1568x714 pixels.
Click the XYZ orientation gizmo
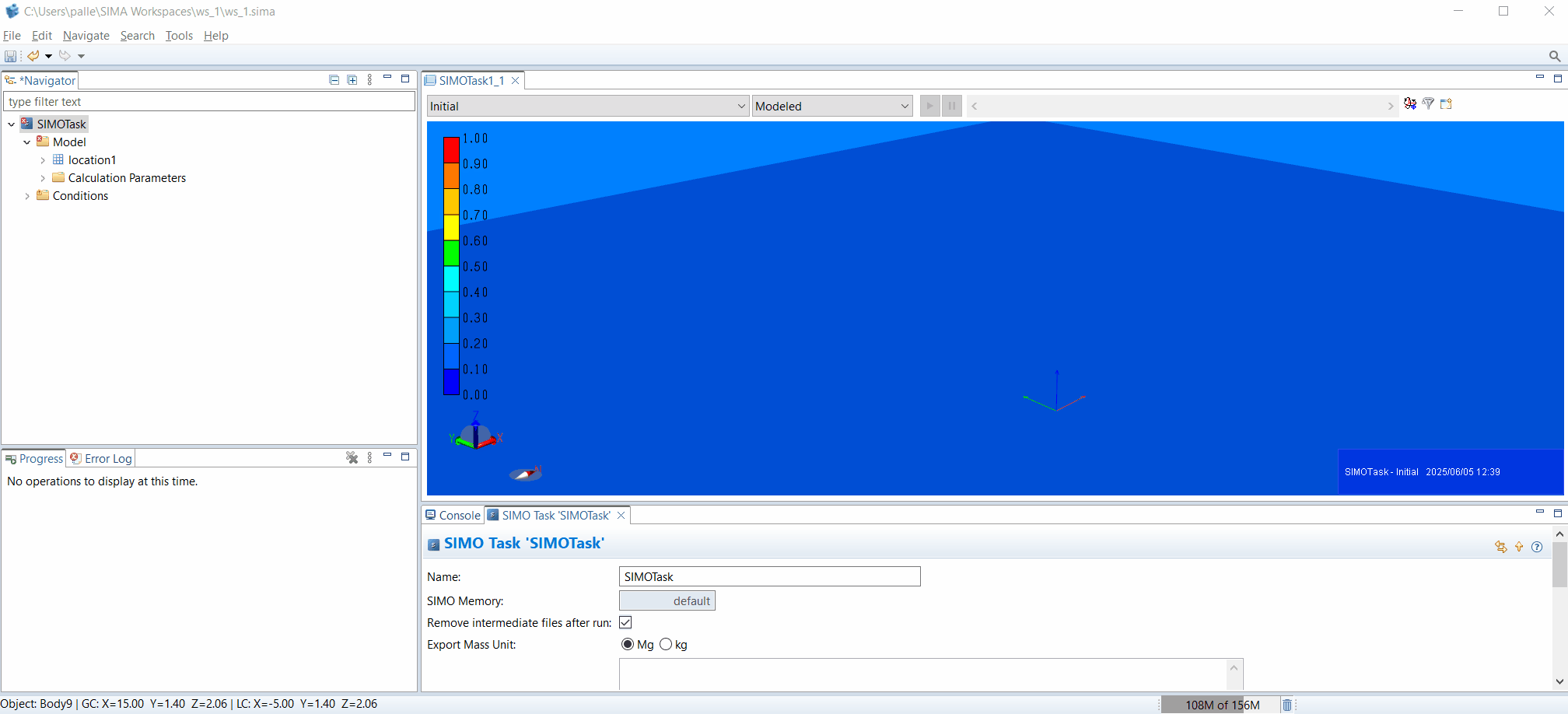click(x=476, y=434)
